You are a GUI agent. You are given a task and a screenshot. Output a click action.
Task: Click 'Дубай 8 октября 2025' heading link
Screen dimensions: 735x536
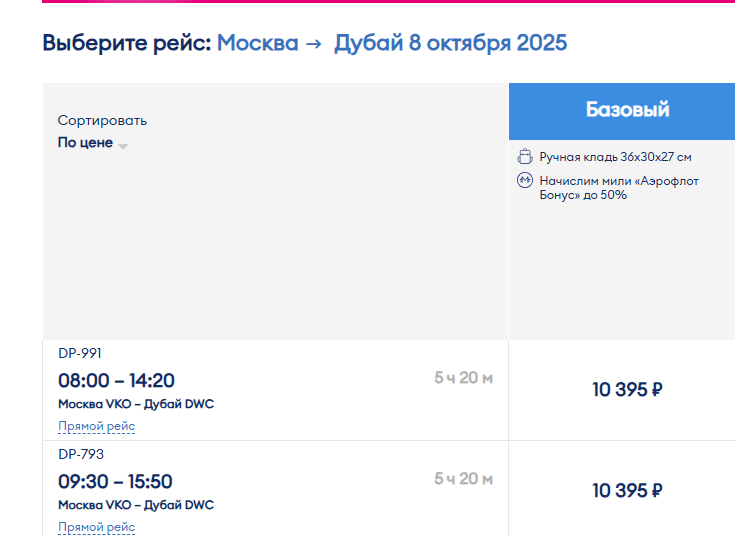[450, 43]
